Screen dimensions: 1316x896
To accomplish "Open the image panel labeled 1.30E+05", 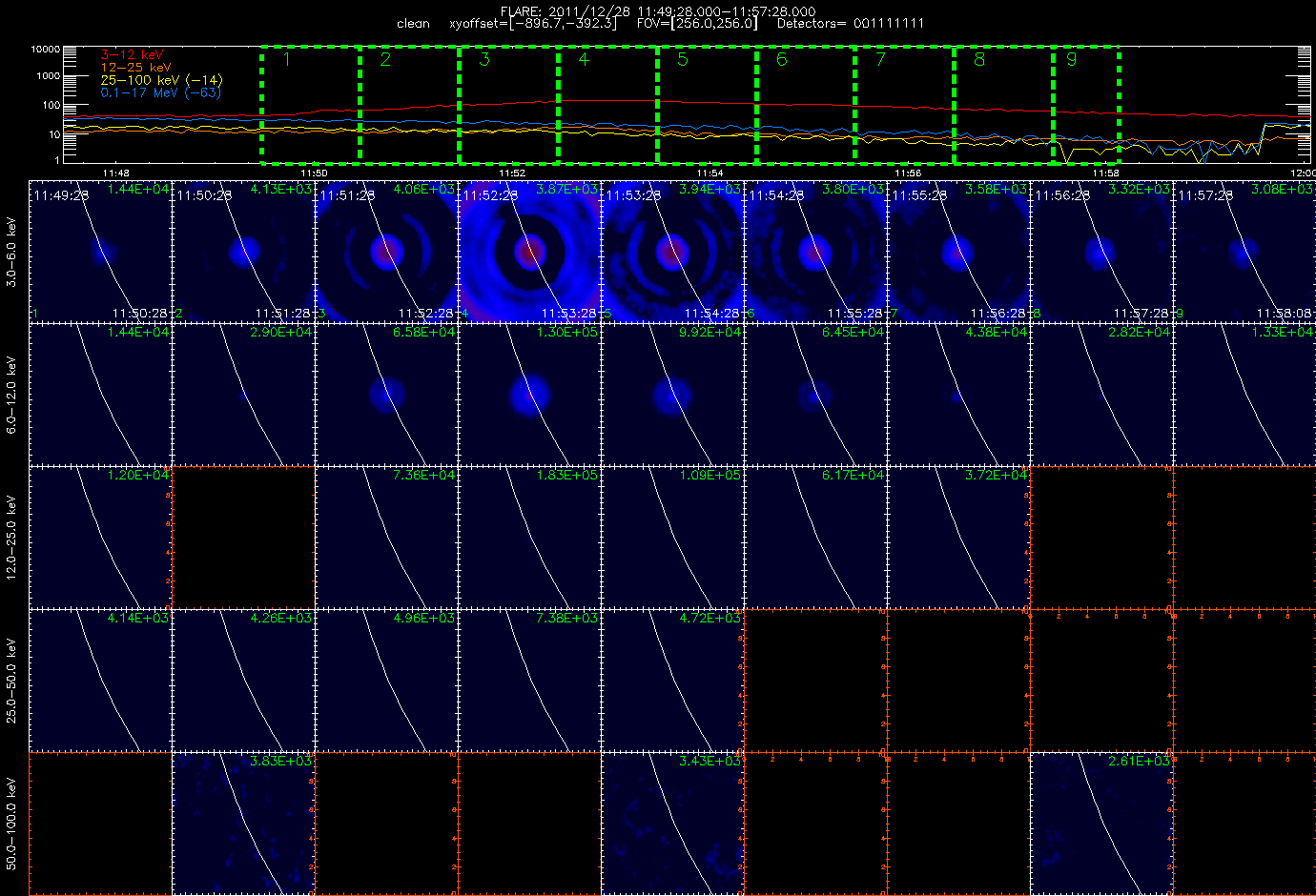I will click(x=529, y=395).
